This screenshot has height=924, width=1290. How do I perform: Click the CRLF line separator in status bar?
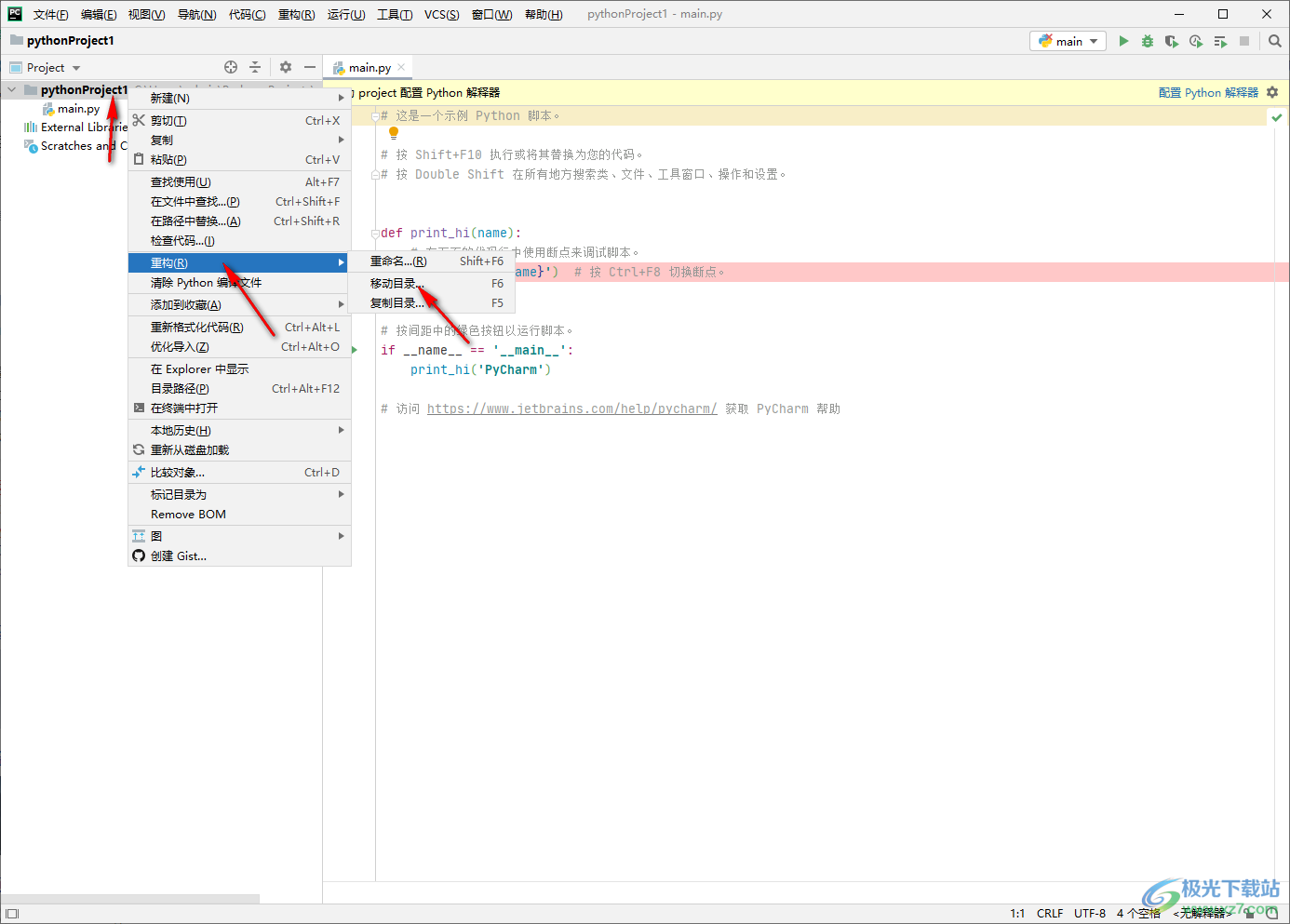[1050, 913]
